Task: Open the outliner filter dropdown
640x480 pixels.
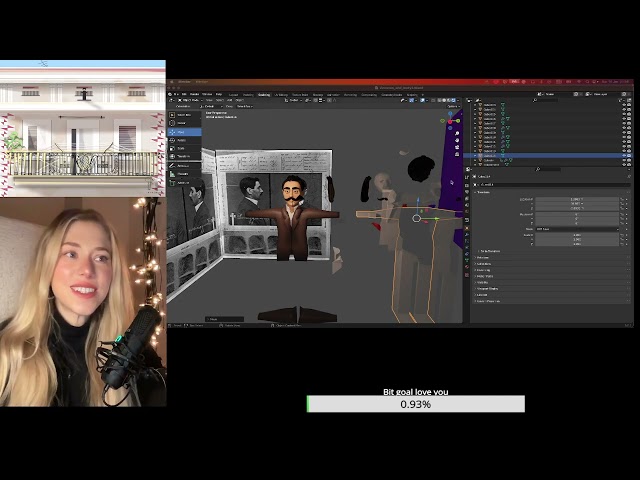Action: 623,100
